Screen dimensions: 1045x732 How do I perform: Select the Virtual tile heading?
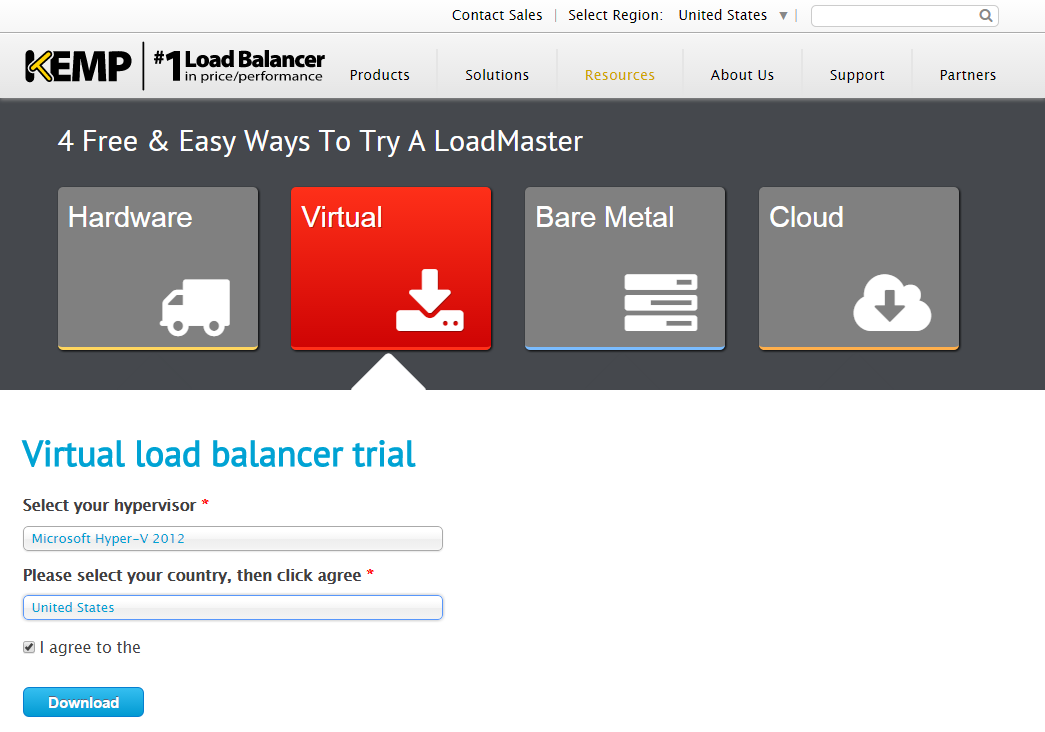342,217
